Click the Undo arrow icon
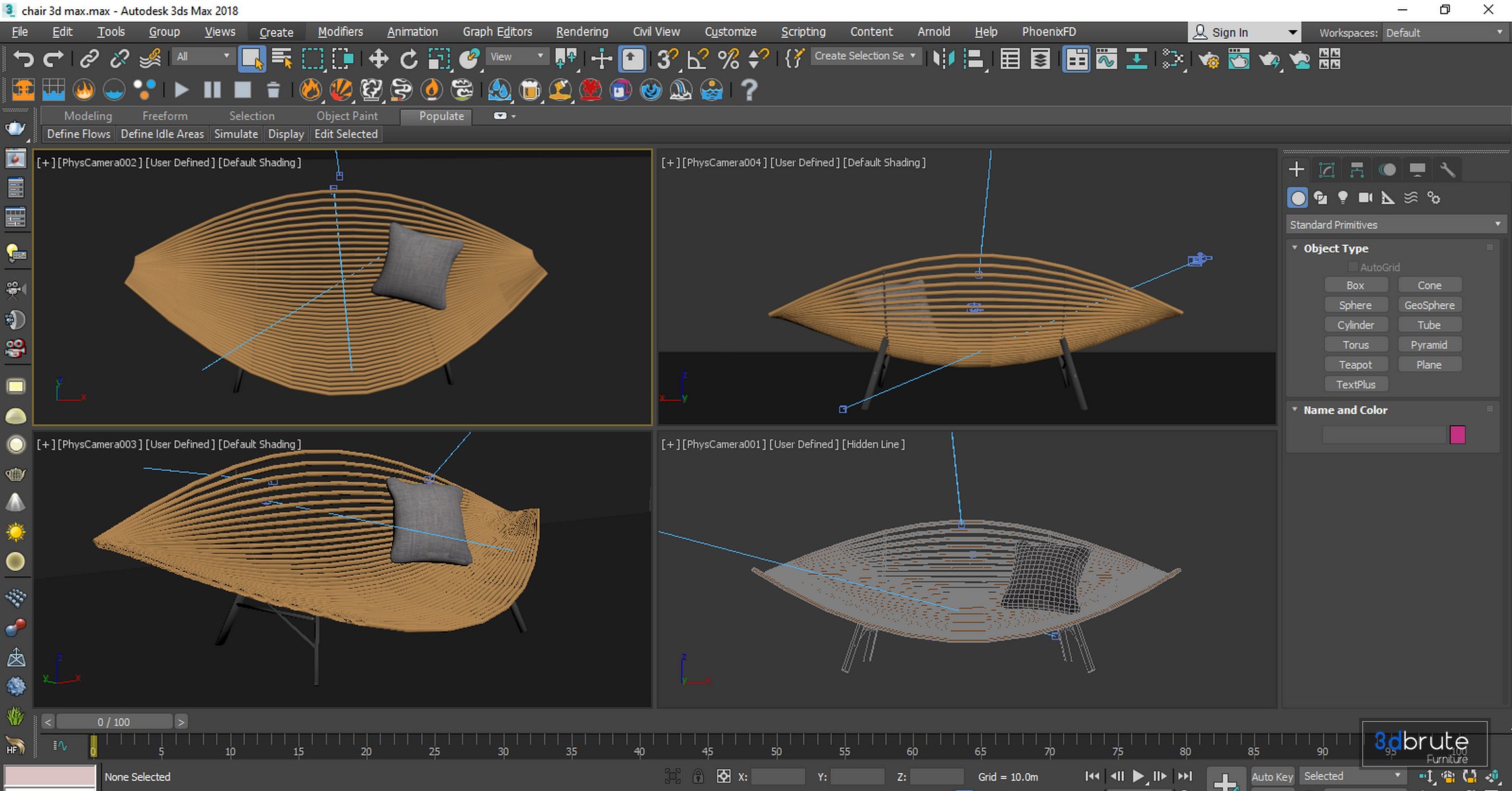 point(23,59)
